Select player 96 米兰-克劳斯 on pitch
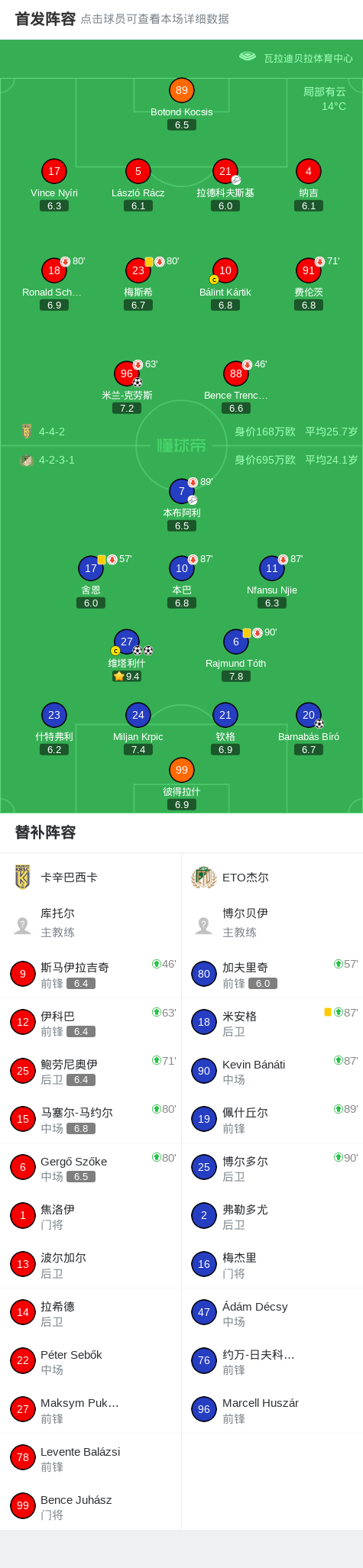 coord(127,373)
